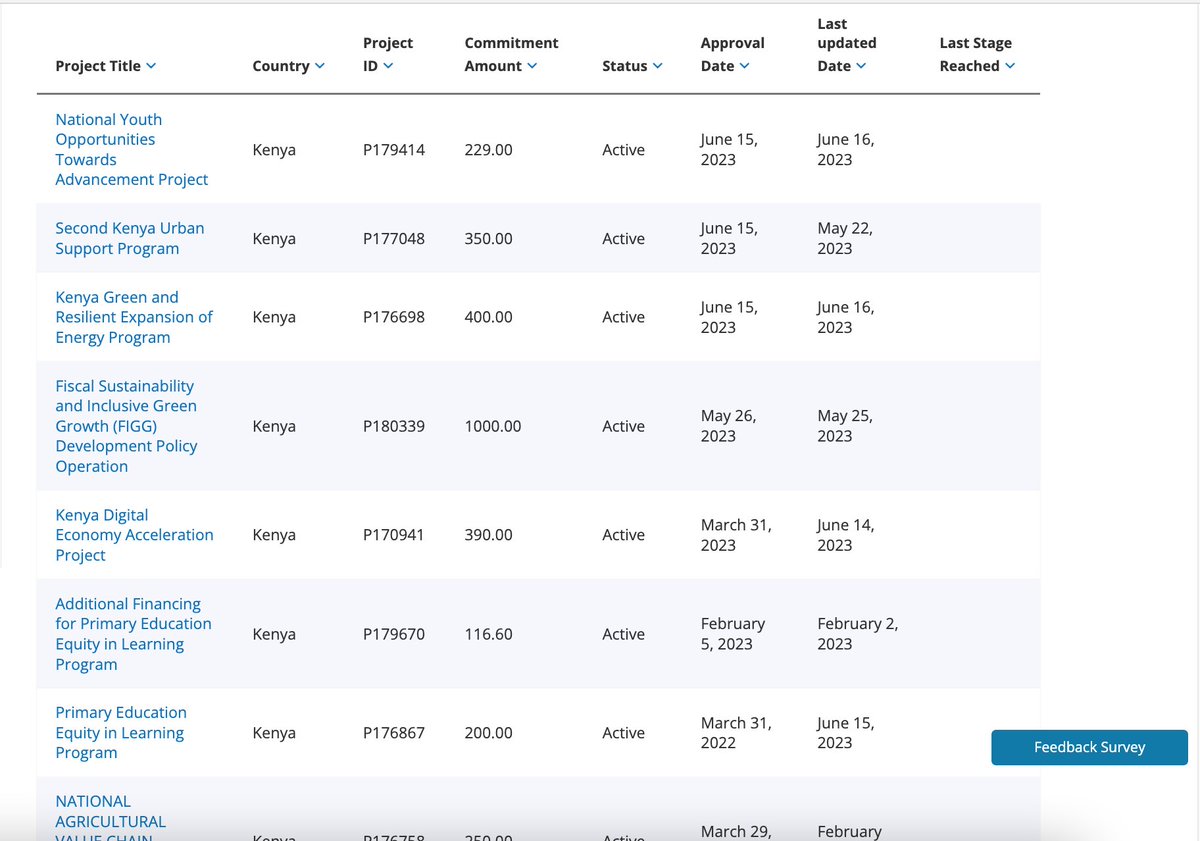Image resolution: width=1200 pixels, height=841 pixels.
Task: Select commitment amount 1000.00
Action: click(493, 426)
